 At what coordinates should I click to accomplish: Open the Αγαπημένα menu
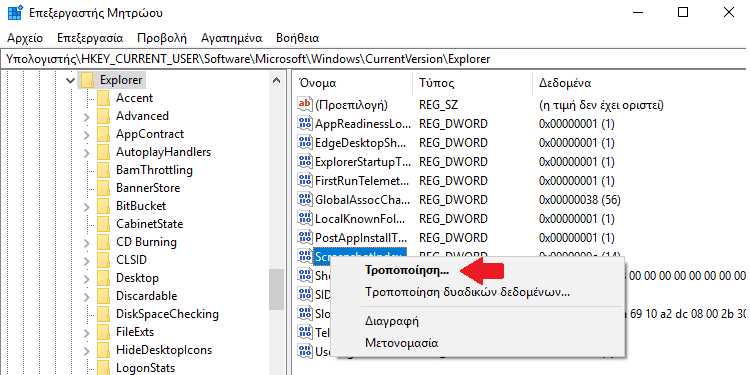pos(232,38)
